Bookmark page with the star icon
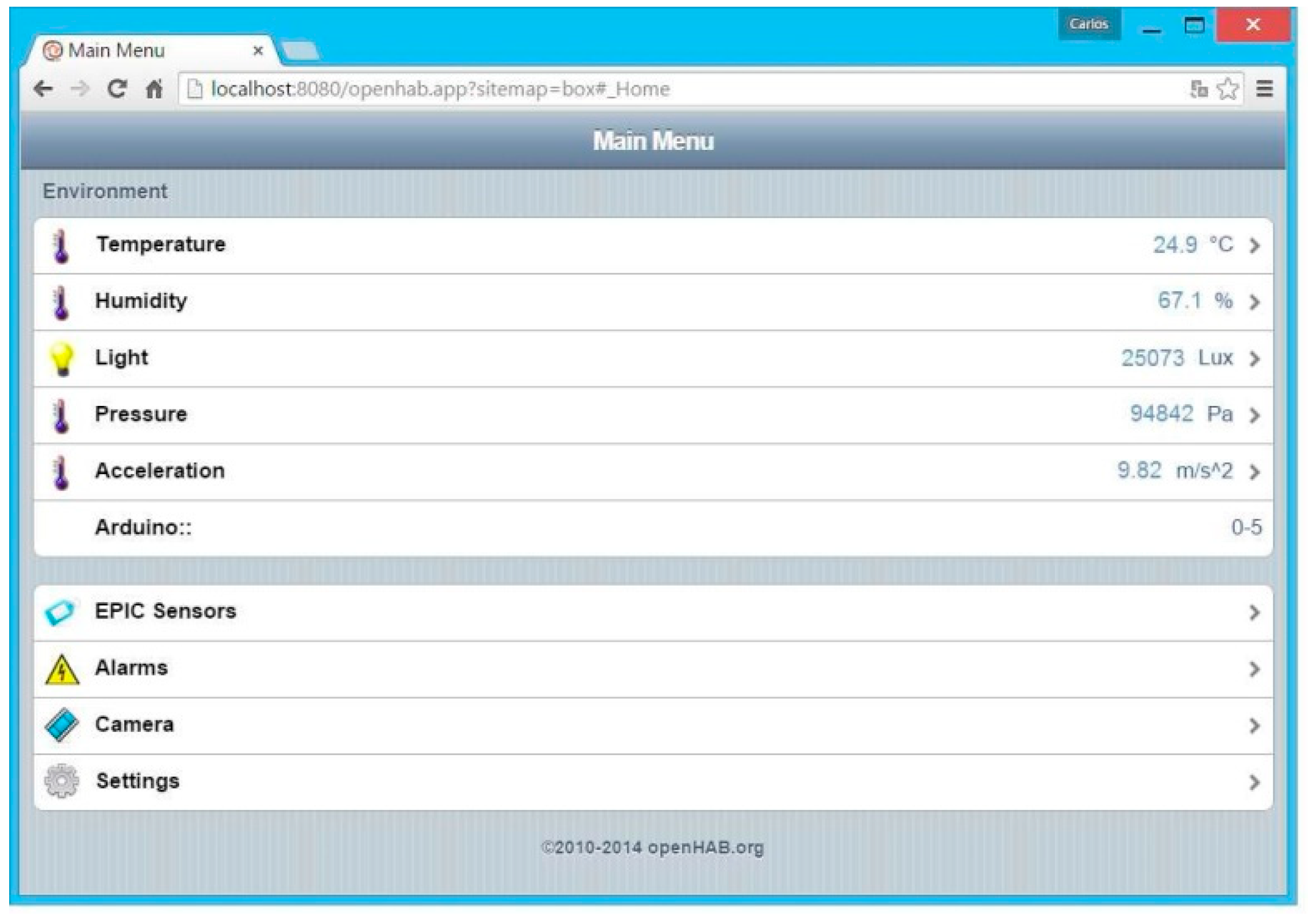1308x924 pixels. [x=1228, y=90]
